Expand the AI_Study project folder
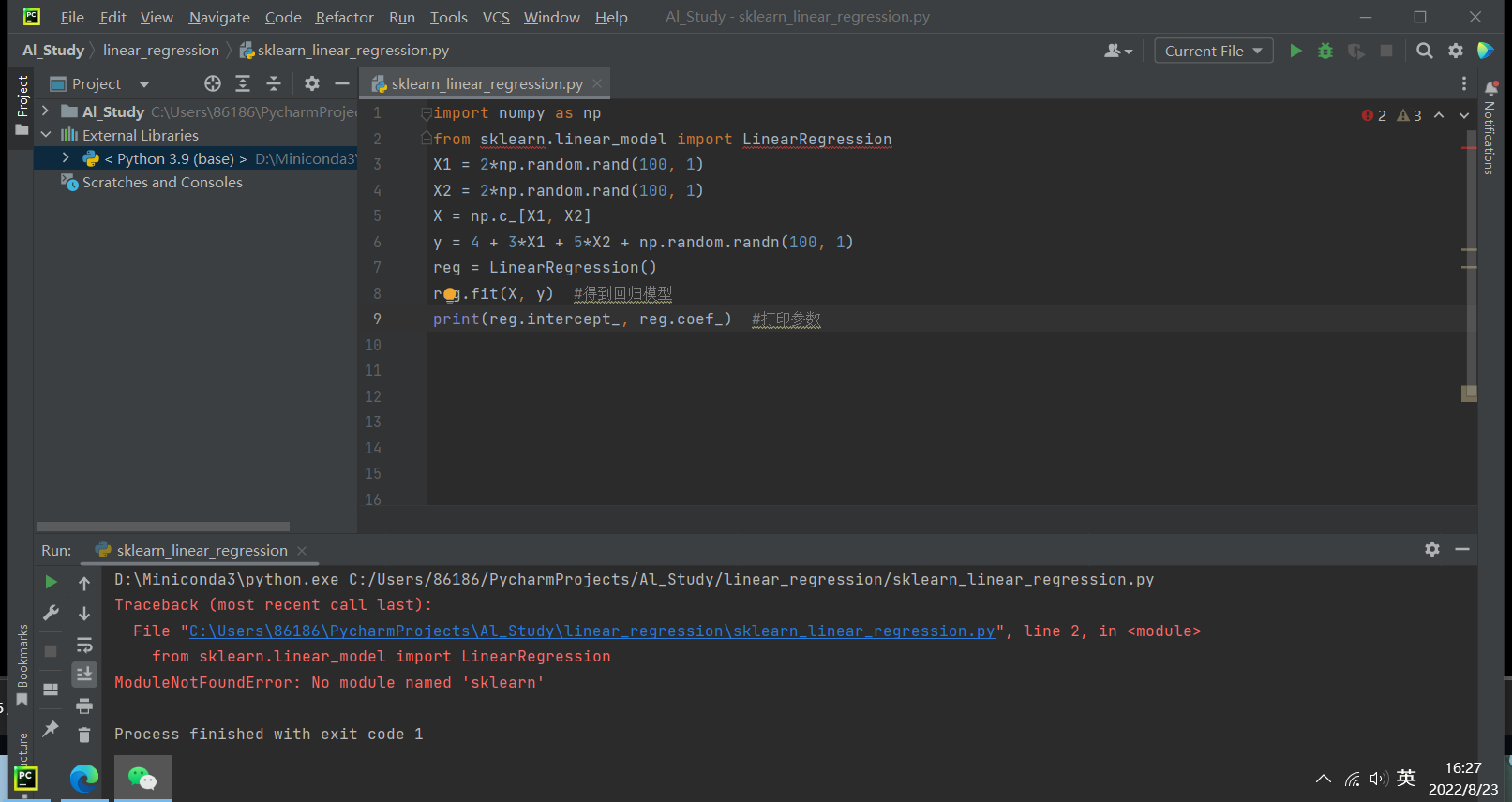Screen dimensions: 1512x802 point(45,111)
